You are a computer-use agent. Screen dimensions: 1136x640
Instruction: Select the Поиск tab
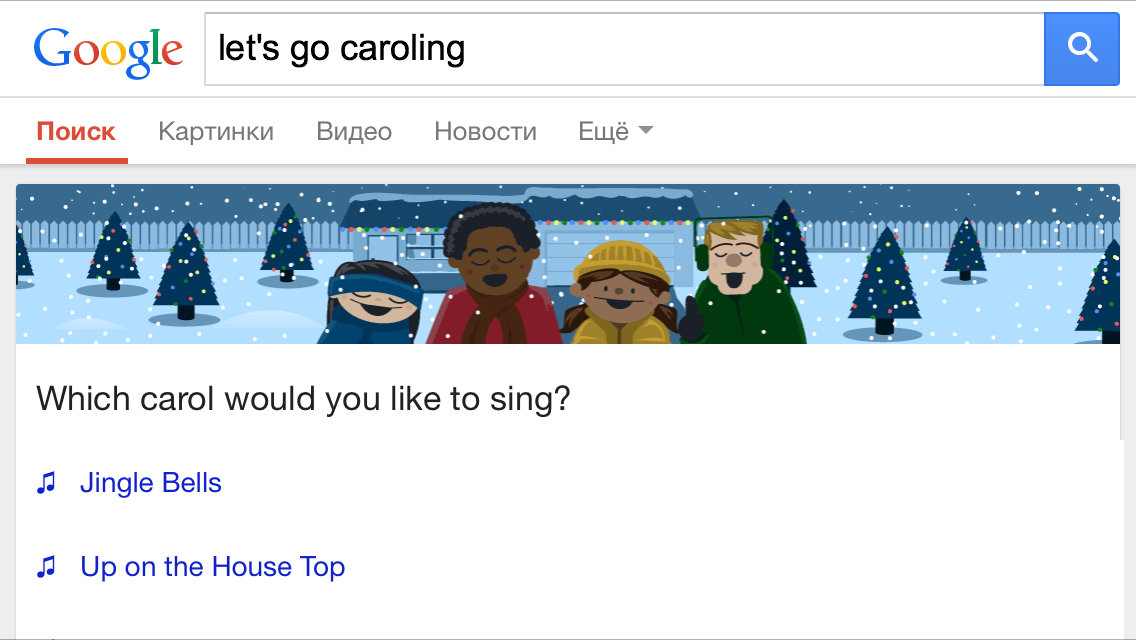click(x=76, y=130)
